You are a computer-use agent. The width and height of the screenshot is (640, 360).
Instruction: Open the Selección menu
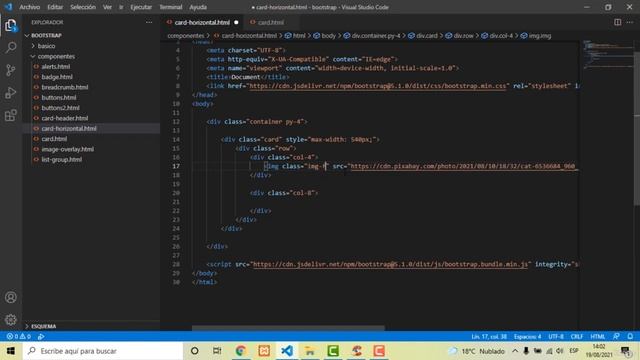(83, 7)
